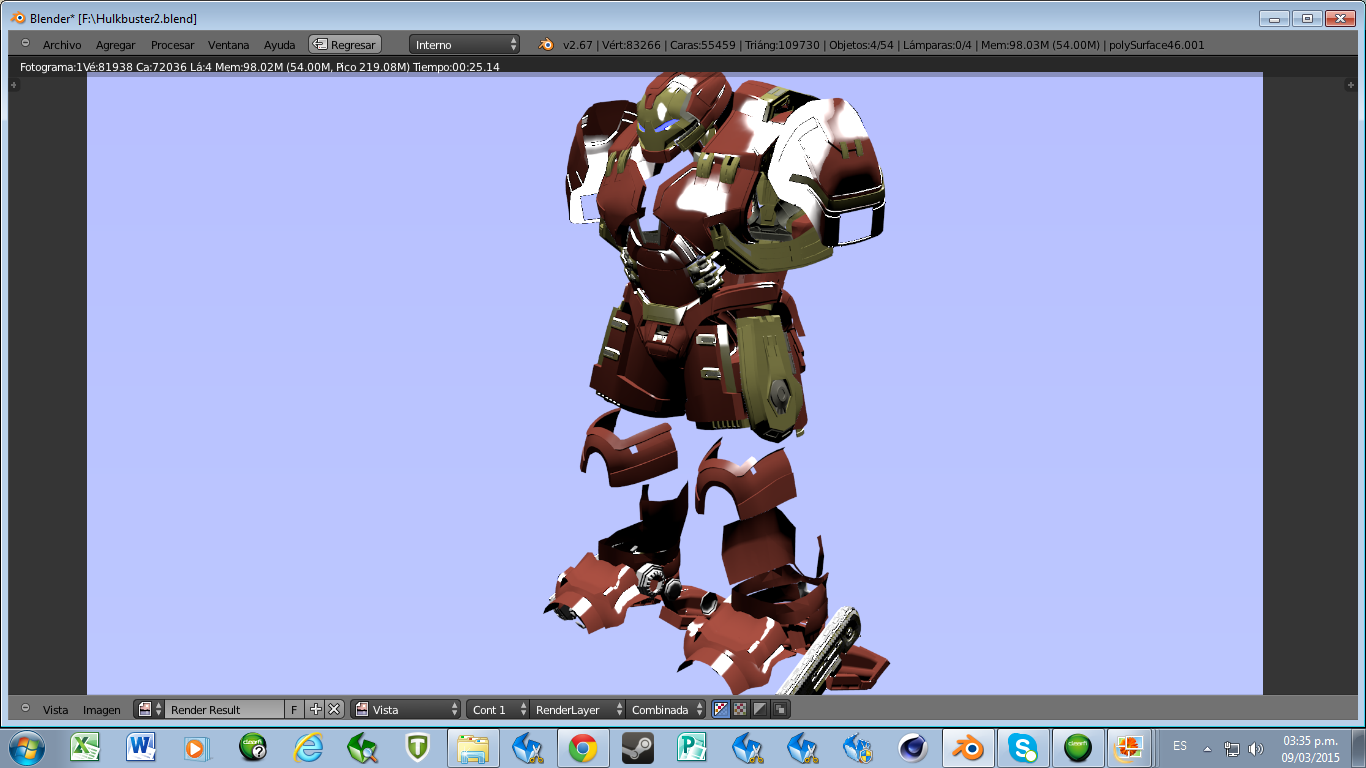Open the green shield T app on taskbar

pyautogui.click(x=418, y=747)
